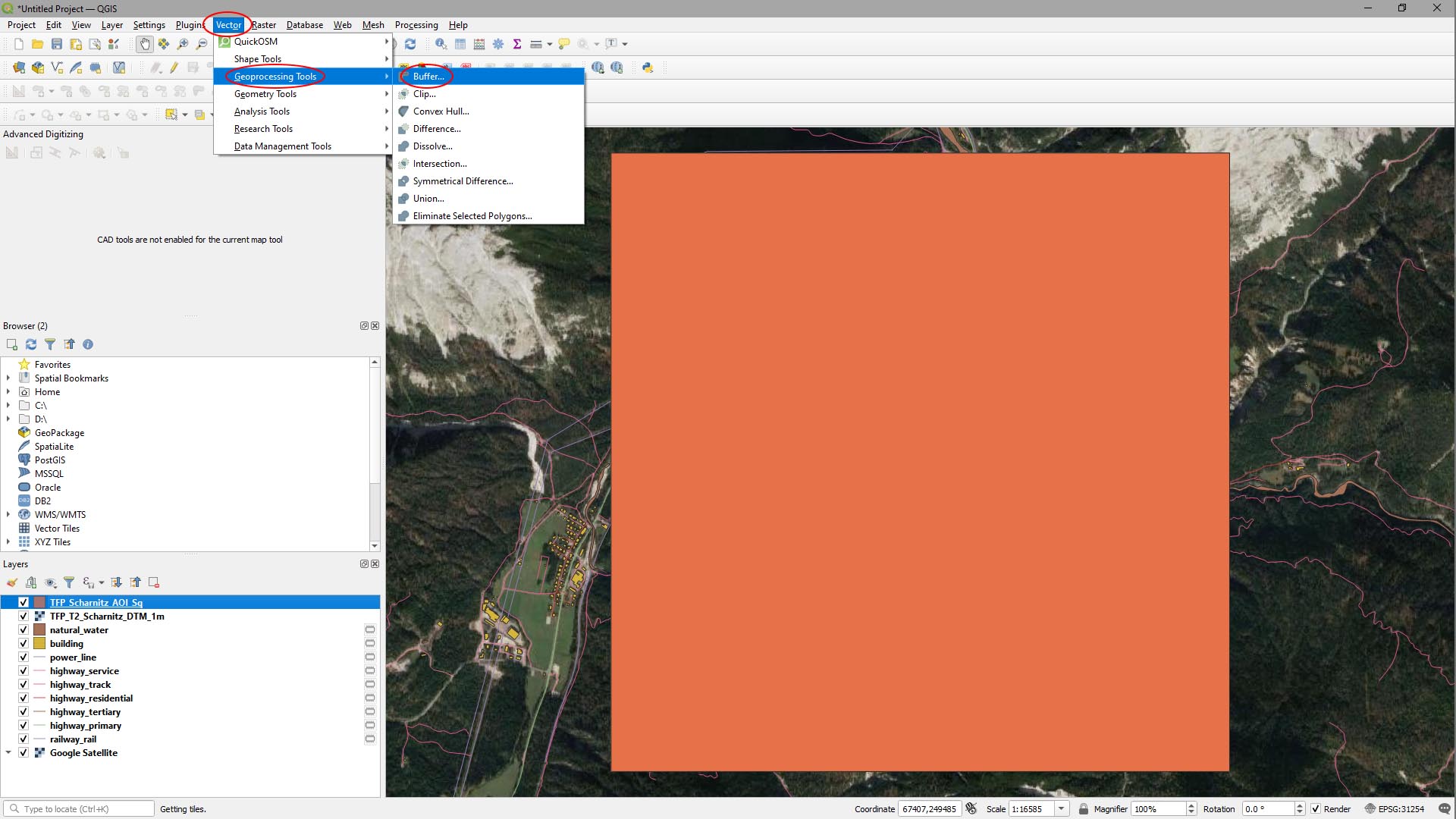The image size is (1456, 819).
Task: Expand the C:\ drive node
Action: coord(8,405)
